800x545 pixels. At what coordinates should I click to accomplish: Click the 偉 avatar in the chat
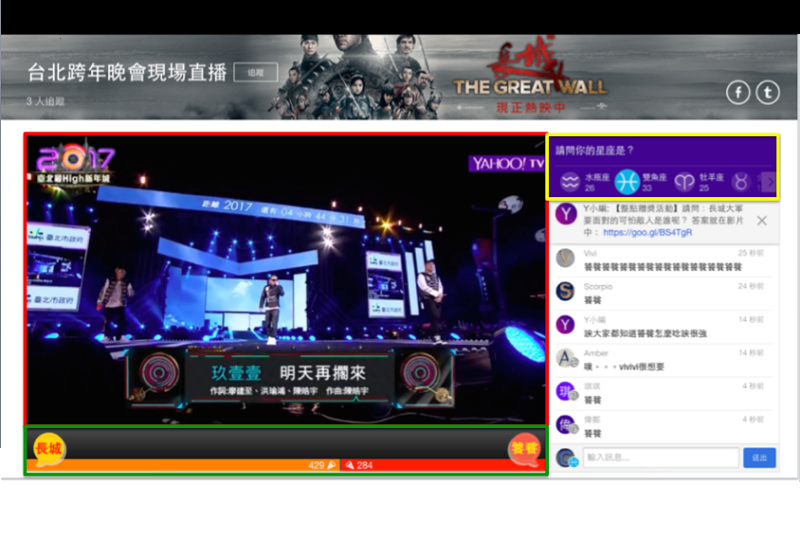566,425
